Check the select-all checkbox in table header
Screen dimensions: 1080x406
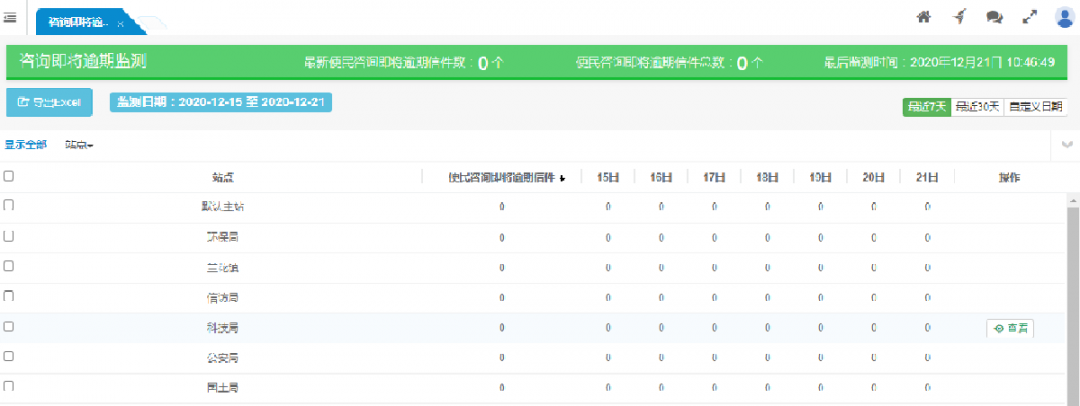[x=9, y=176]
